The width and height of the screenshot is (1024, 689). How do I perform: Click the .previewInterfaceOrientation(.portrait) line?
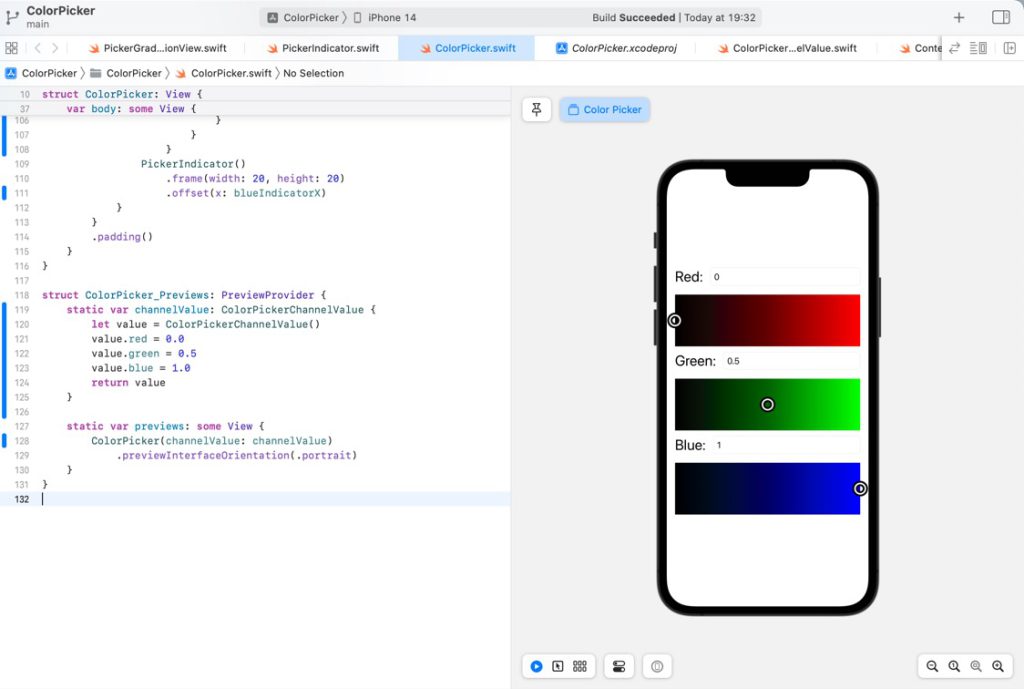236,455
